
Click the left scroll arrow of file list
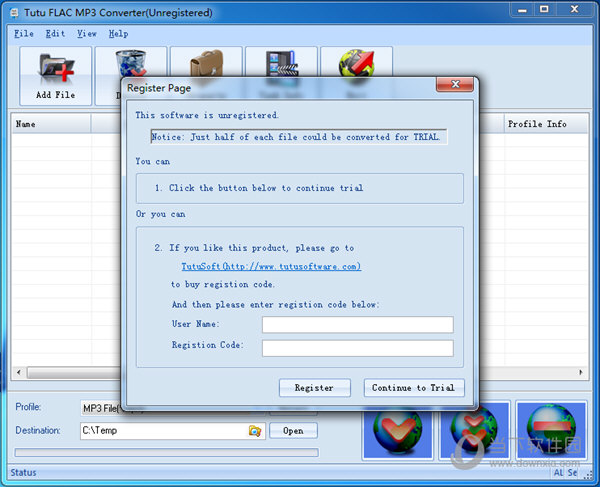(19, 372)
